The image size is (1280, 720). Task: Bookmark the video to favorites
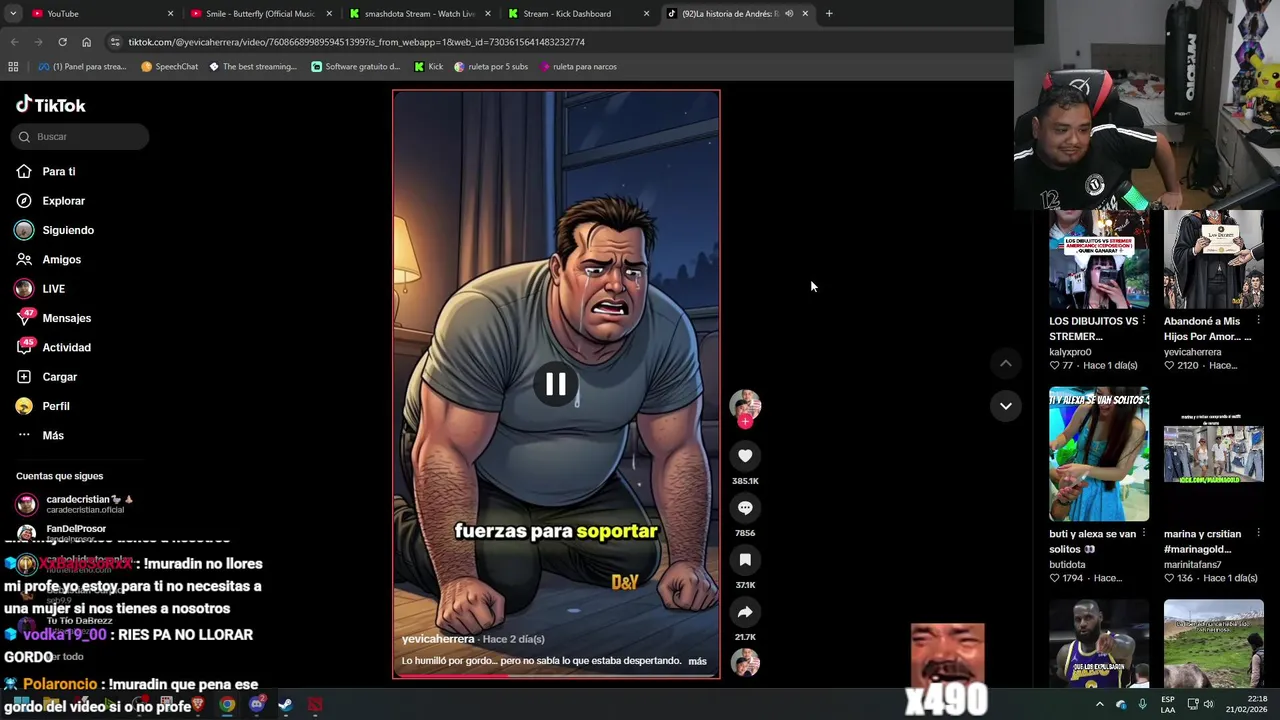point(745,560)
